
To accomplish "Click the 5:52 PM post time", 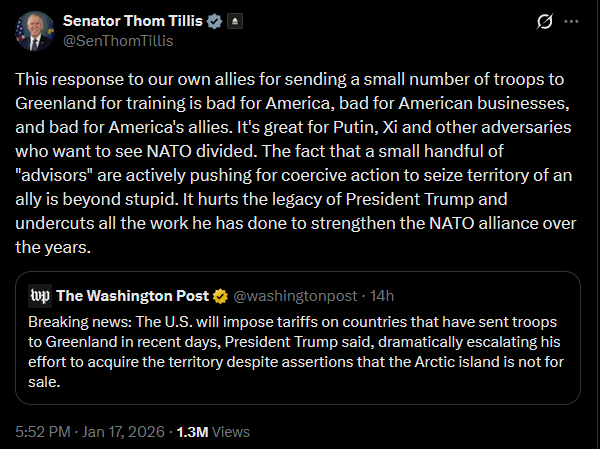I will point(43,432).
